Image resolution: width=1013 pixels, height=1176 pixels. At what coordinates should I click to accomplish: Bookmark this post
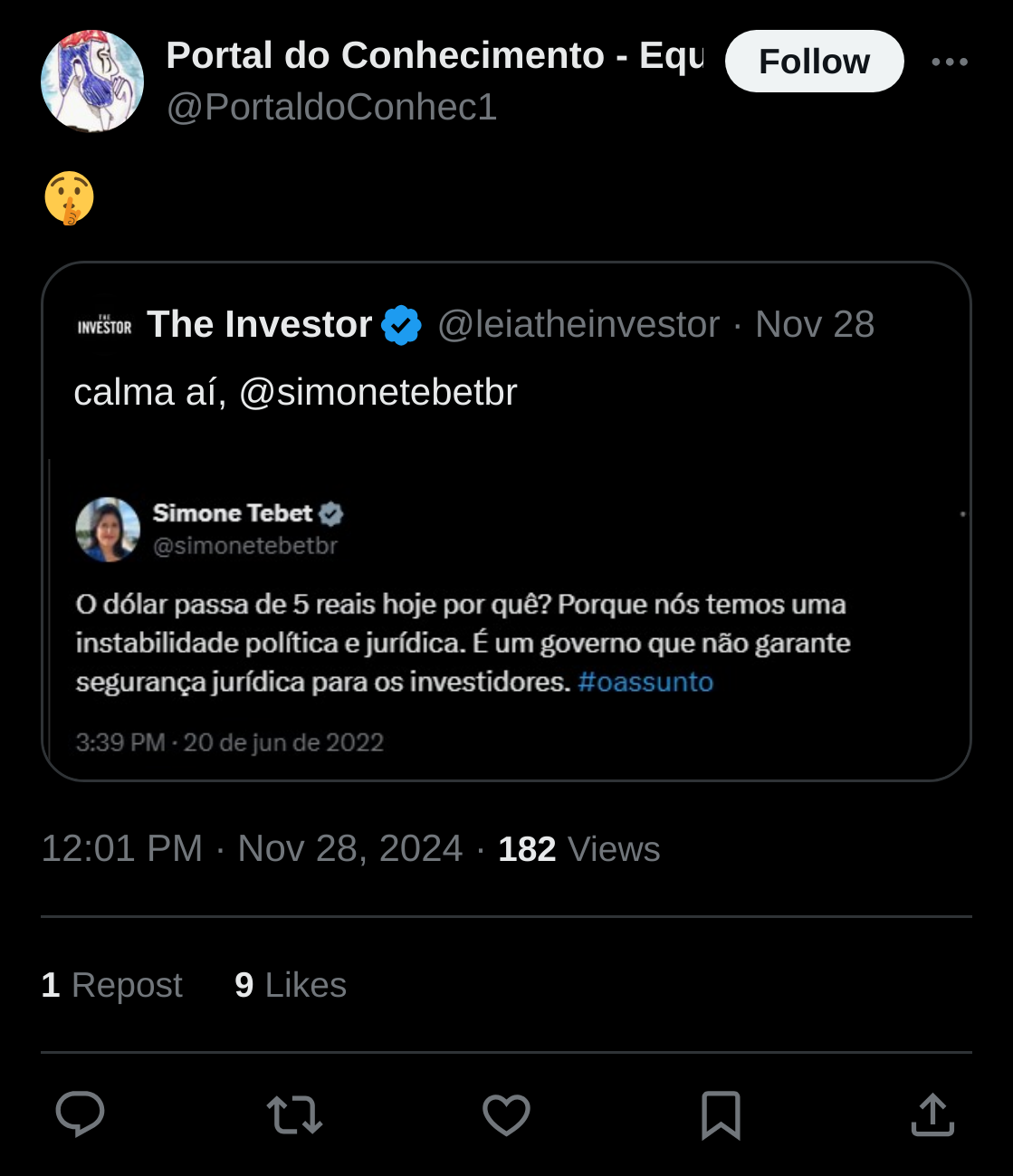coord(721,1114)
